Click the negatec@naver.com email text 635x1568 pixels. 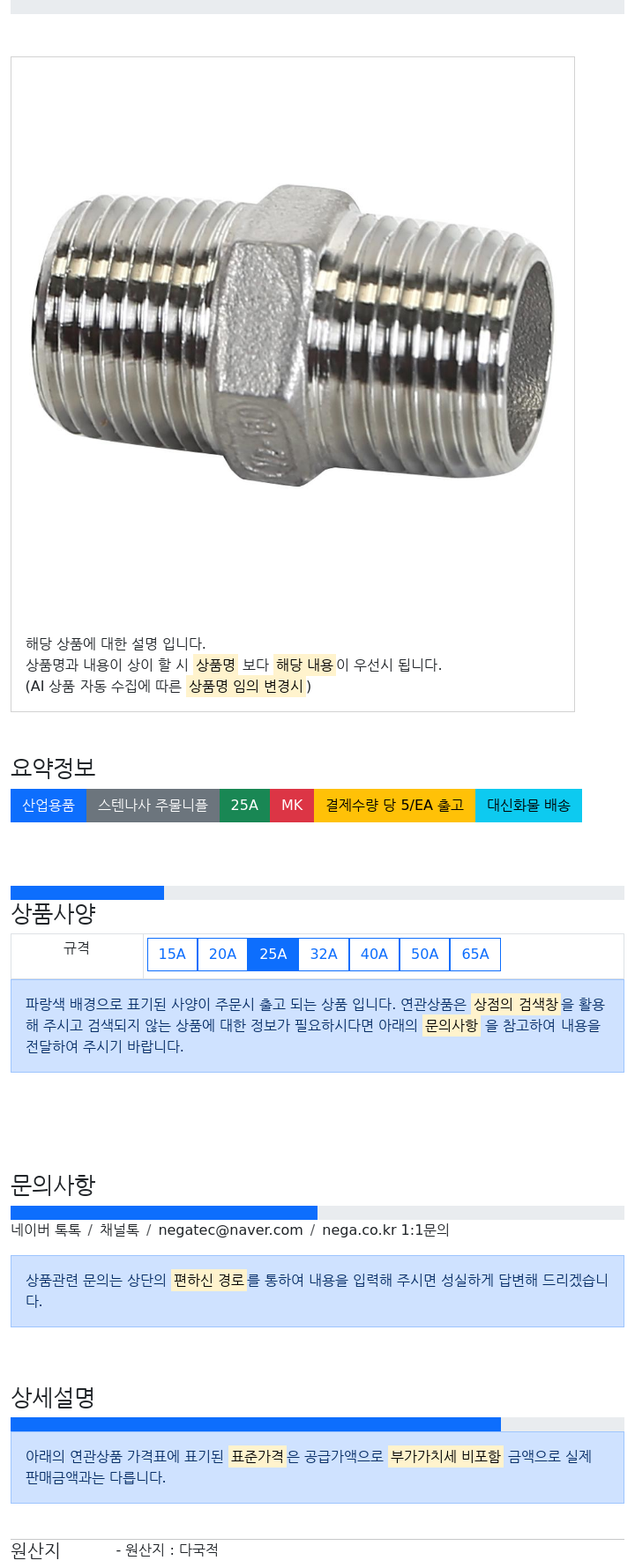point(230,1230)
